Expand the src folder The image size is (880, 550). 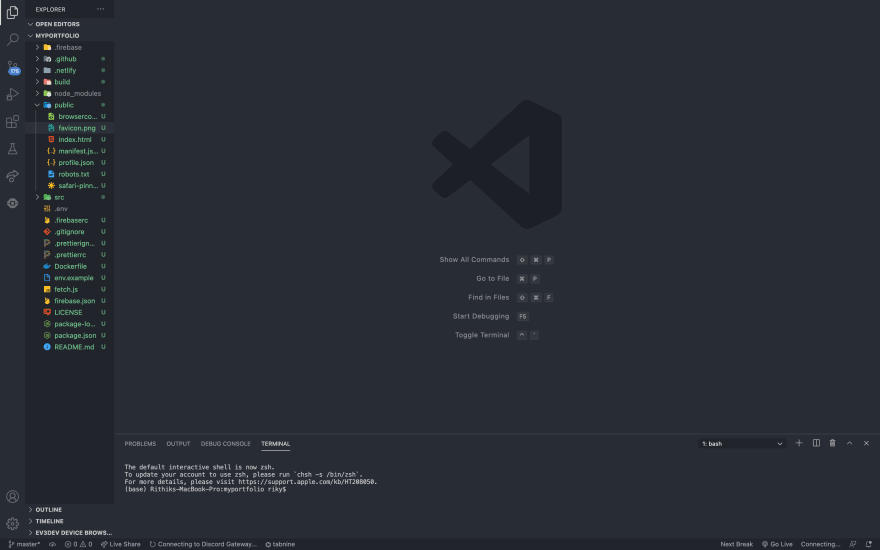pyautogui.click(x=70, y=197)
